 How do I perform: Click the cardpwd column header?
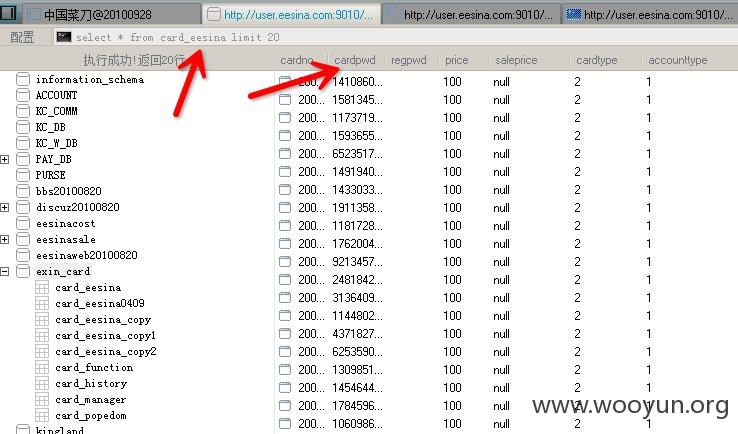355,60
